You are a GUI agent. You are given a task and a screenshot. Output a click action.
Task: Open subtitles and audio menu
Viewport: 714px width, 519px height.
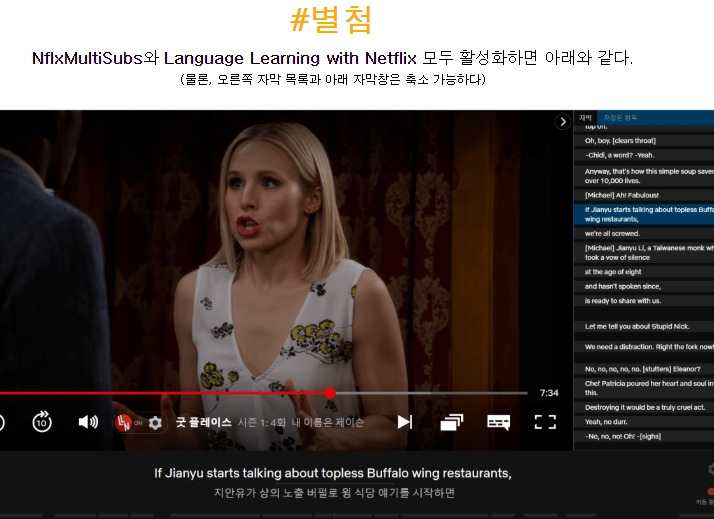click(x=499, y=422)
